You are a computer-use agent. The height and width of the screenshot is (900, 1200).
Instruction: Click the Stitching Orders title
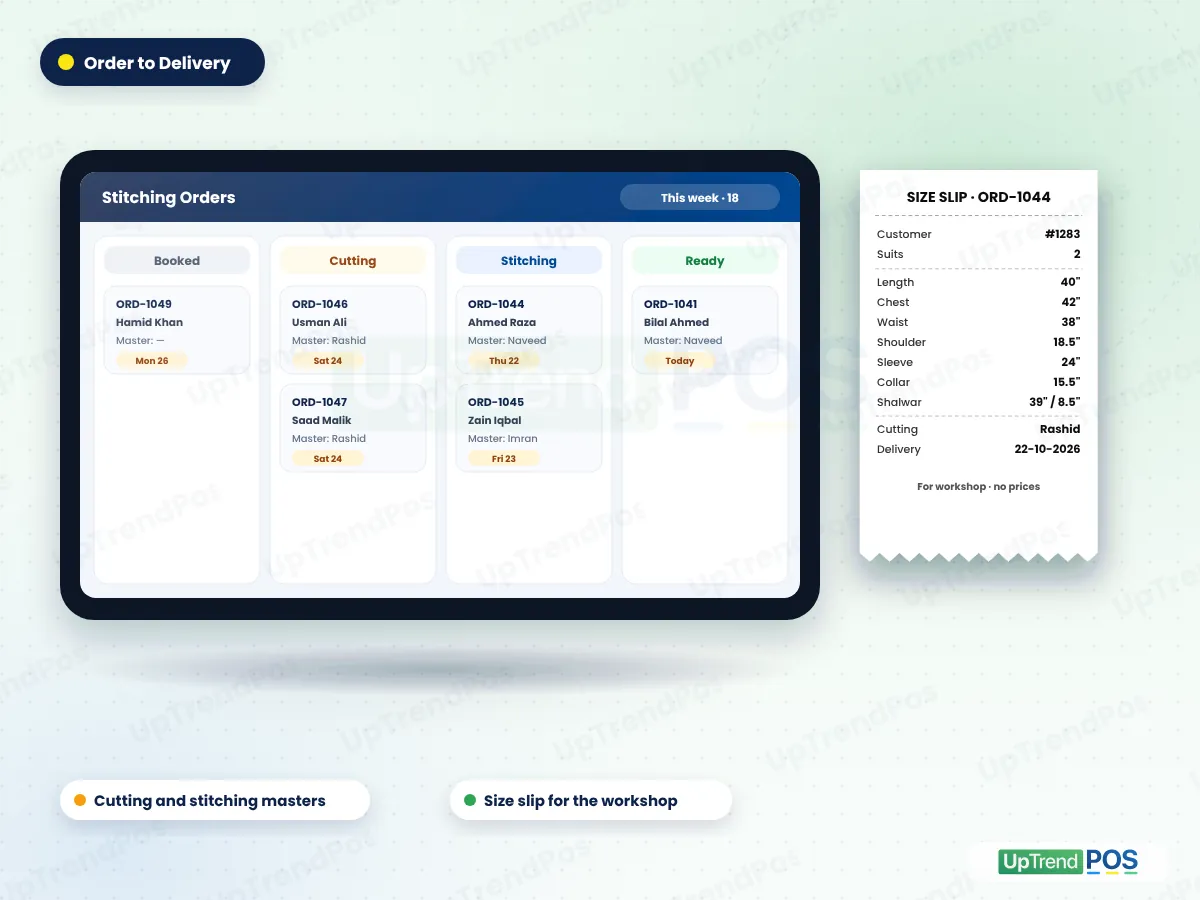click(x=169, y=197)
